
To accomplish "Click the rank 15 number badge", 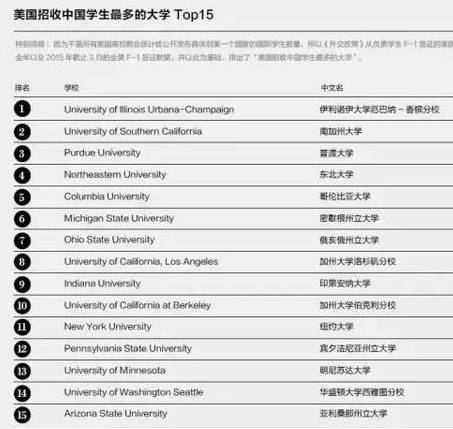I will point(22,415).
